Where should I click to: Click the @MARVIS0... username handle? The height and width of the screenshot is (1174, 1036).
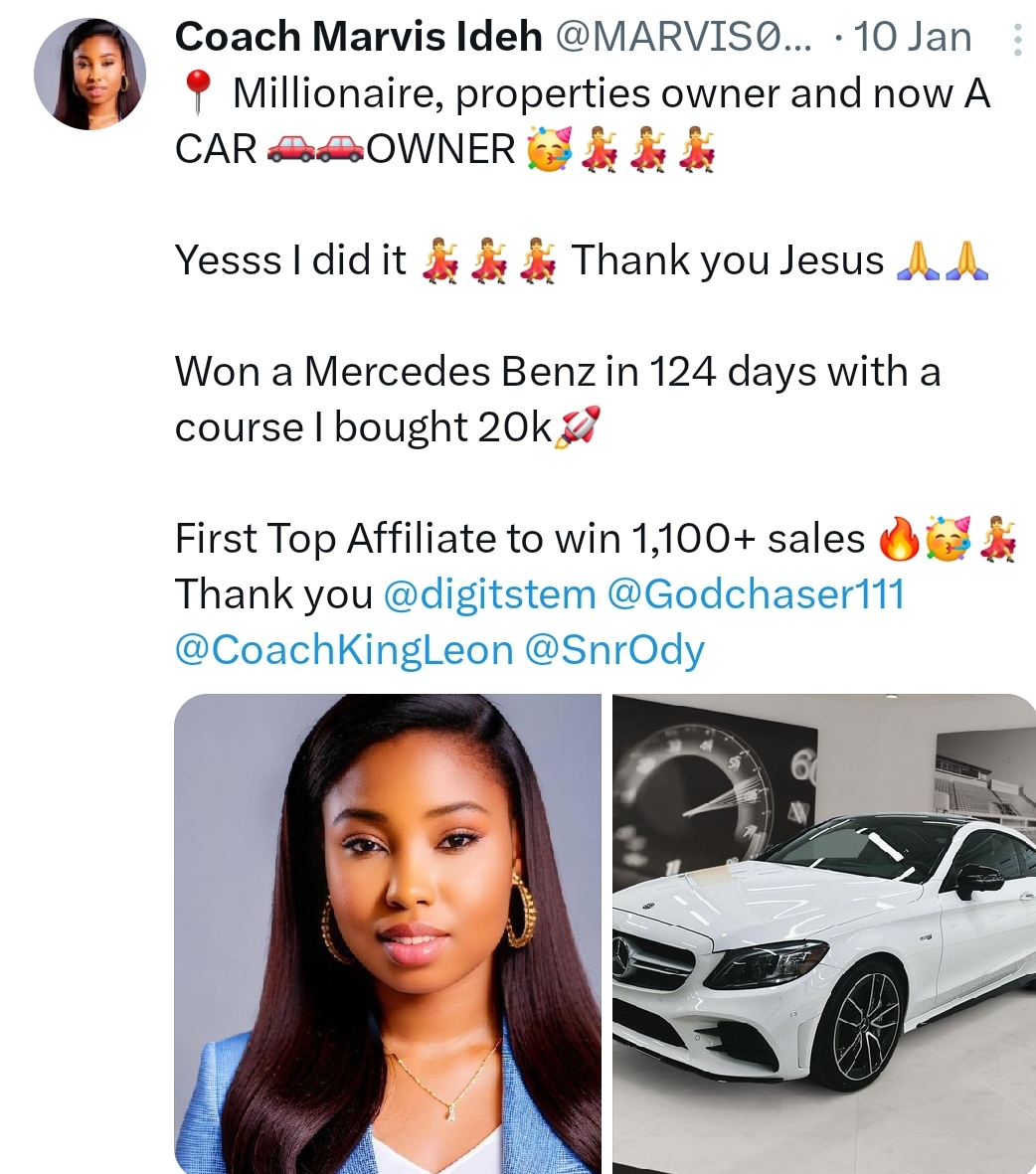click(x=682, y=38)
